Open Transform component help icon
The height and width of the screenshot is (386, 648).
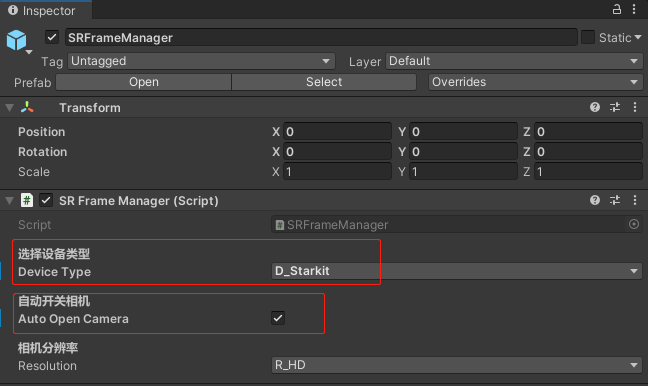[595, 107]
